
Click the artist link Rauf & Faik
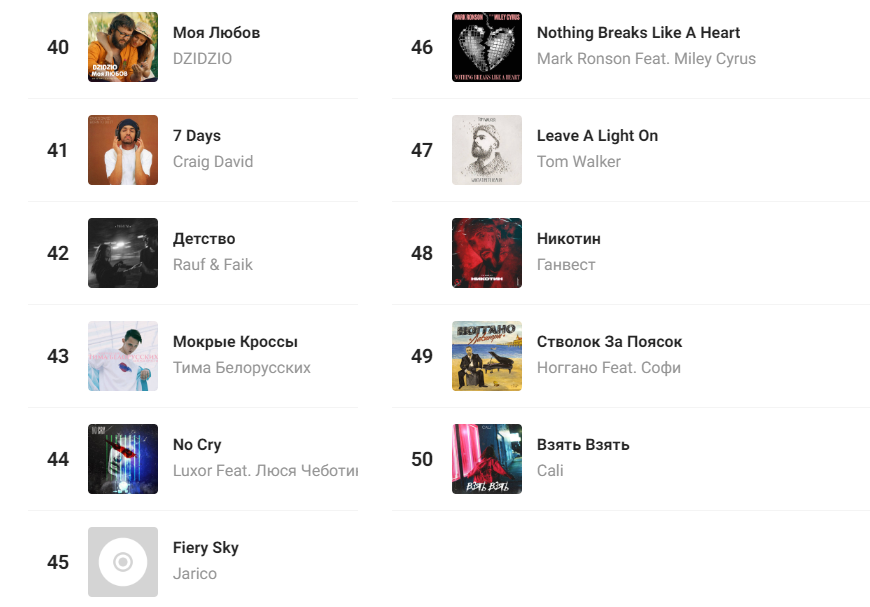[x=213, y=265]
